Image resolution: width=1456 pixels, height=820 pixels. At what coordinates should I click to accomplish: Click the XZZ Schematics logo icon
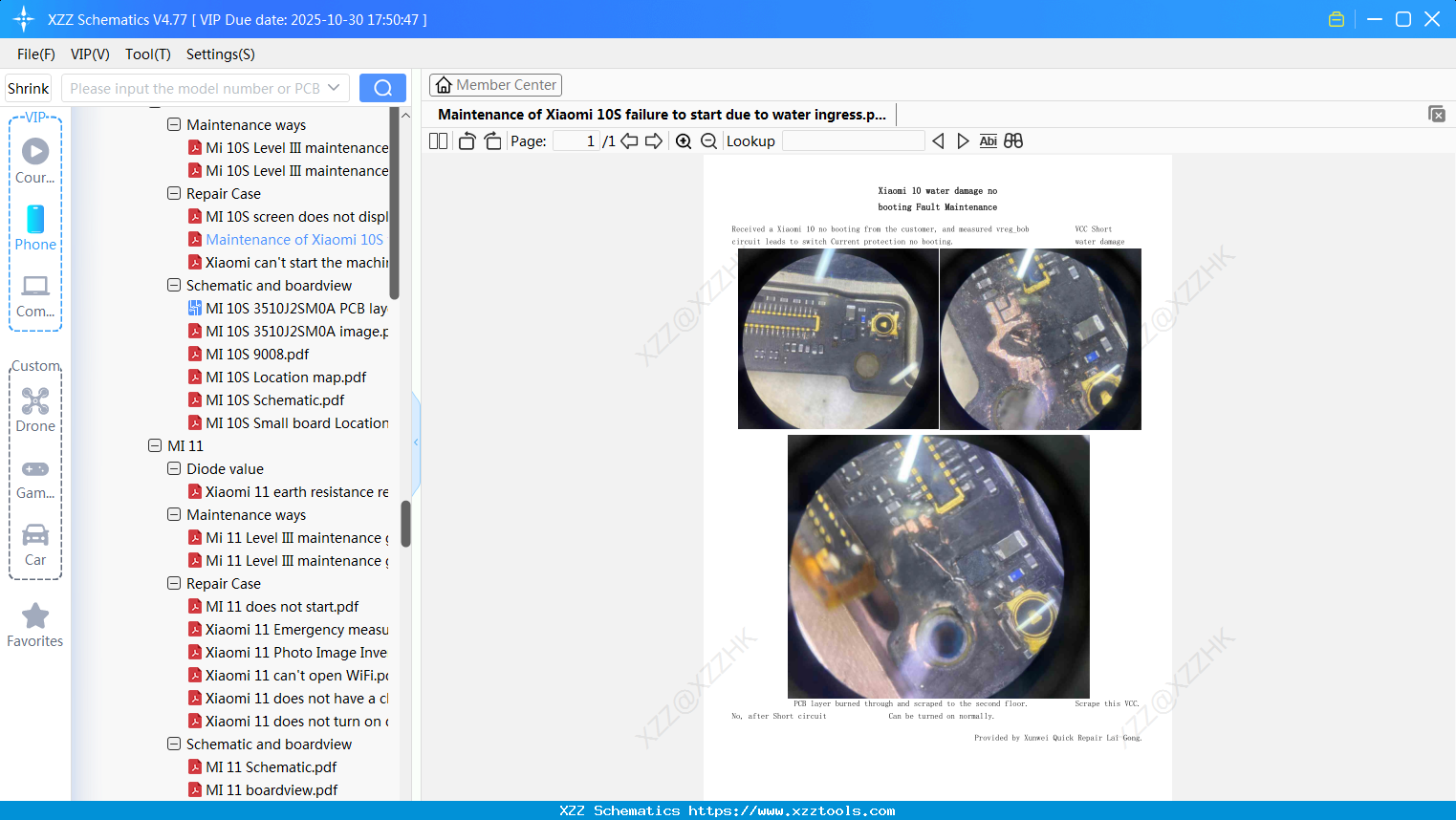click(x=24, y=19)
